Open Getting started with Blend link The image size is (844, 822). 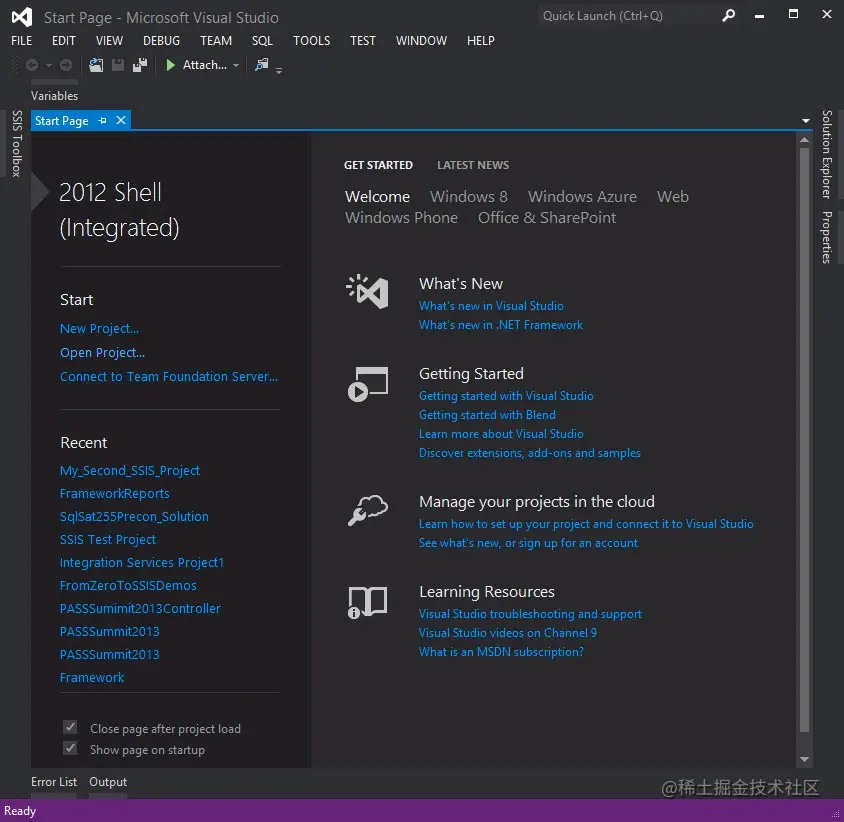pos(487,414)
